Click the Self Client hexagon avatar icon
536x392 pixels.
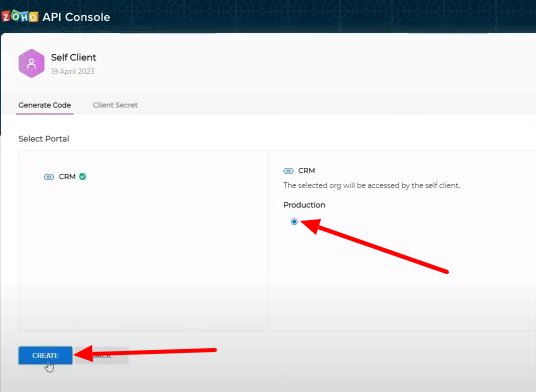tap(31, 63)
